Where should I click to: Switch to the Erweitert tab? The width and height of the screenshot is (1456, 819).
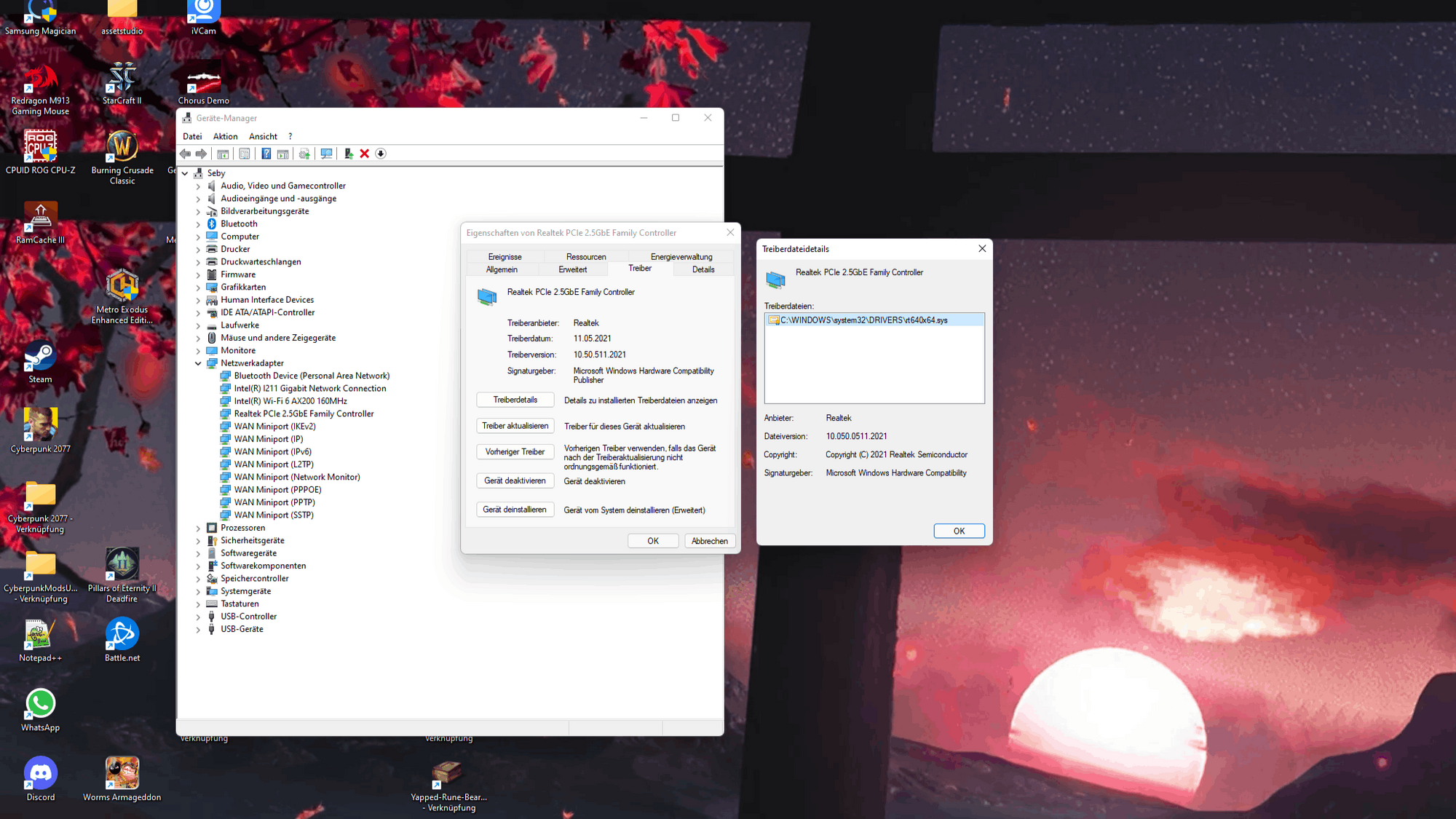coord(572,269)
